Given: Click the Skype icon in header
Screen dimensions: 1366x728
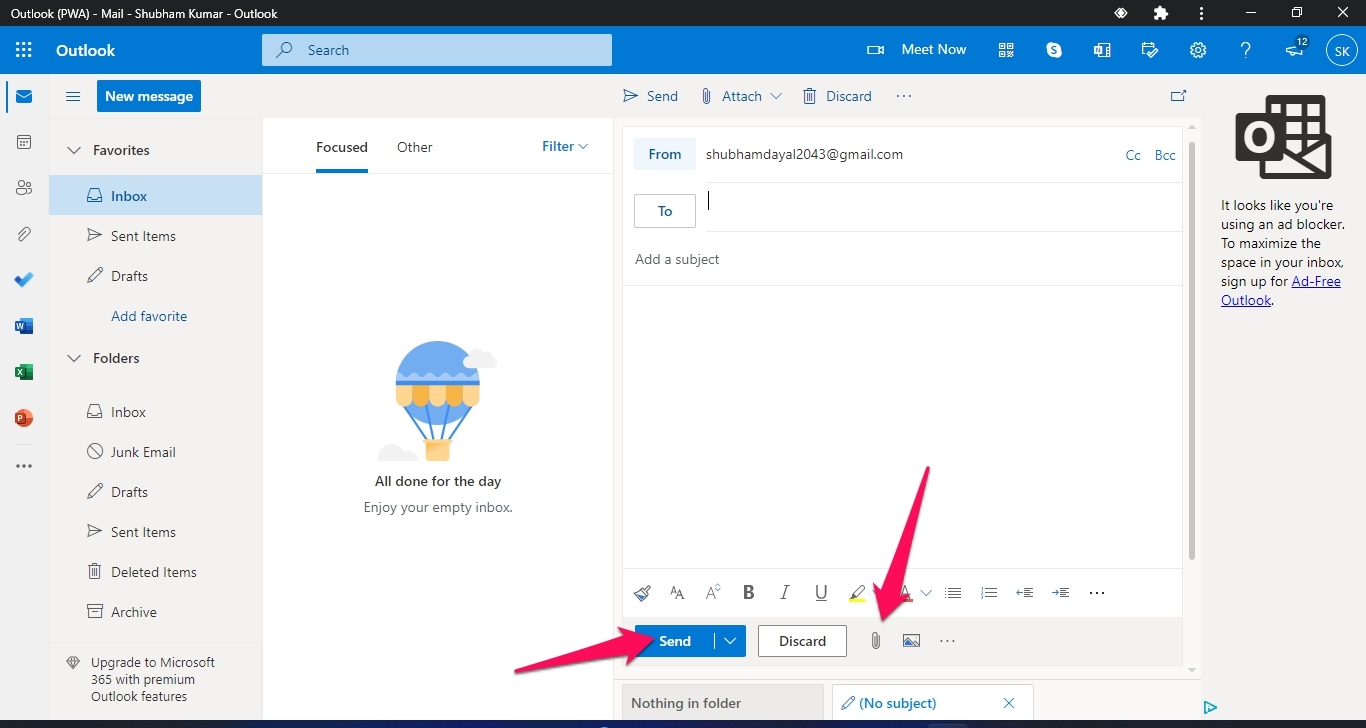Looking at the screenshot, I should (x=1054, y=50).
